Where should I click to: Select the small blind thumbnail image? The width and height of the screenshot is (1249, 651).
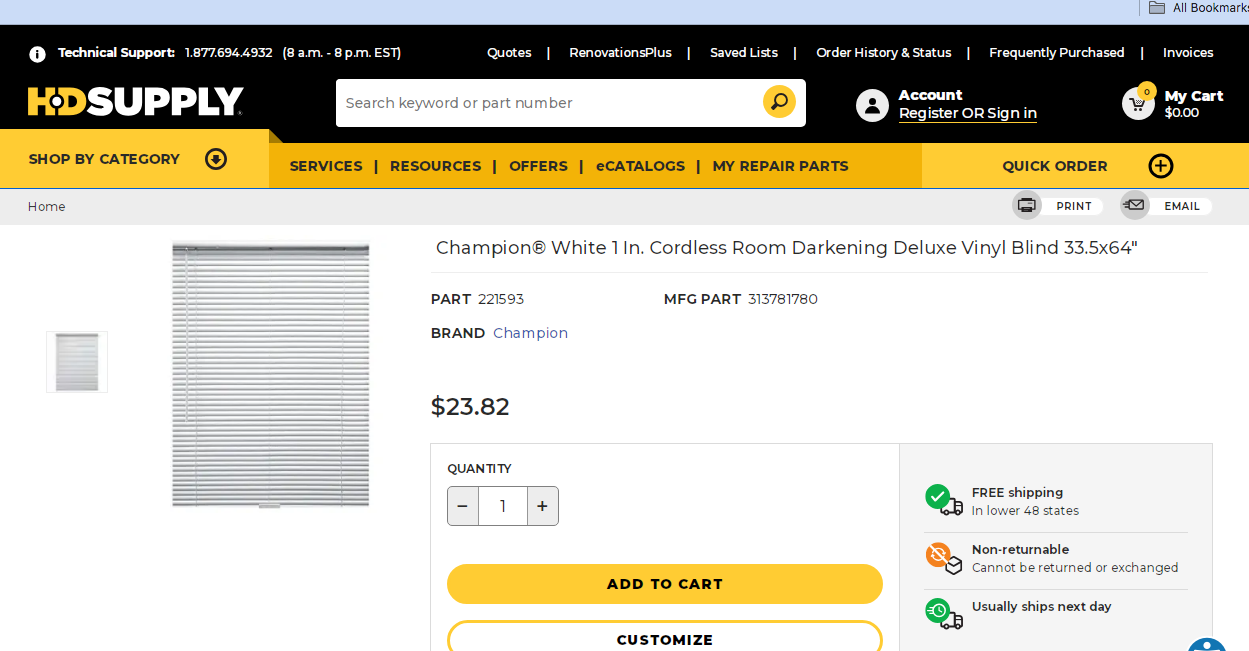pos(76,362)
